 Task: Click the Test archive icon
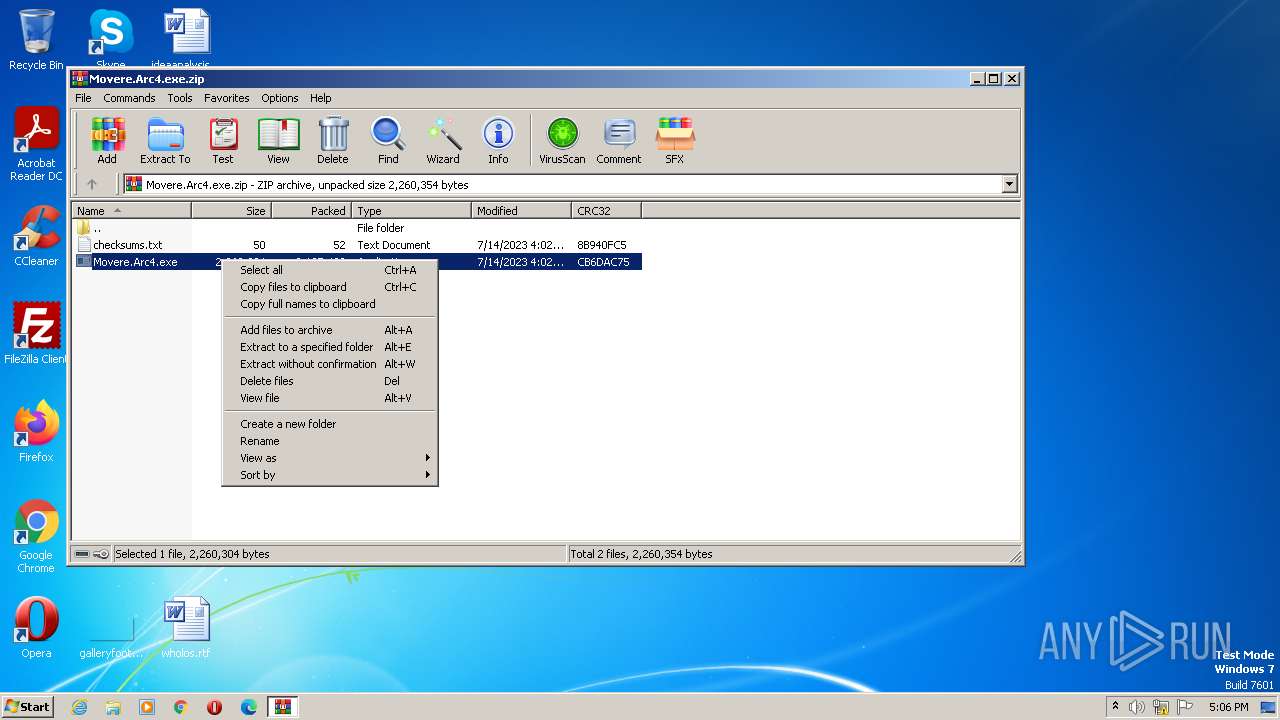(223, 140)
